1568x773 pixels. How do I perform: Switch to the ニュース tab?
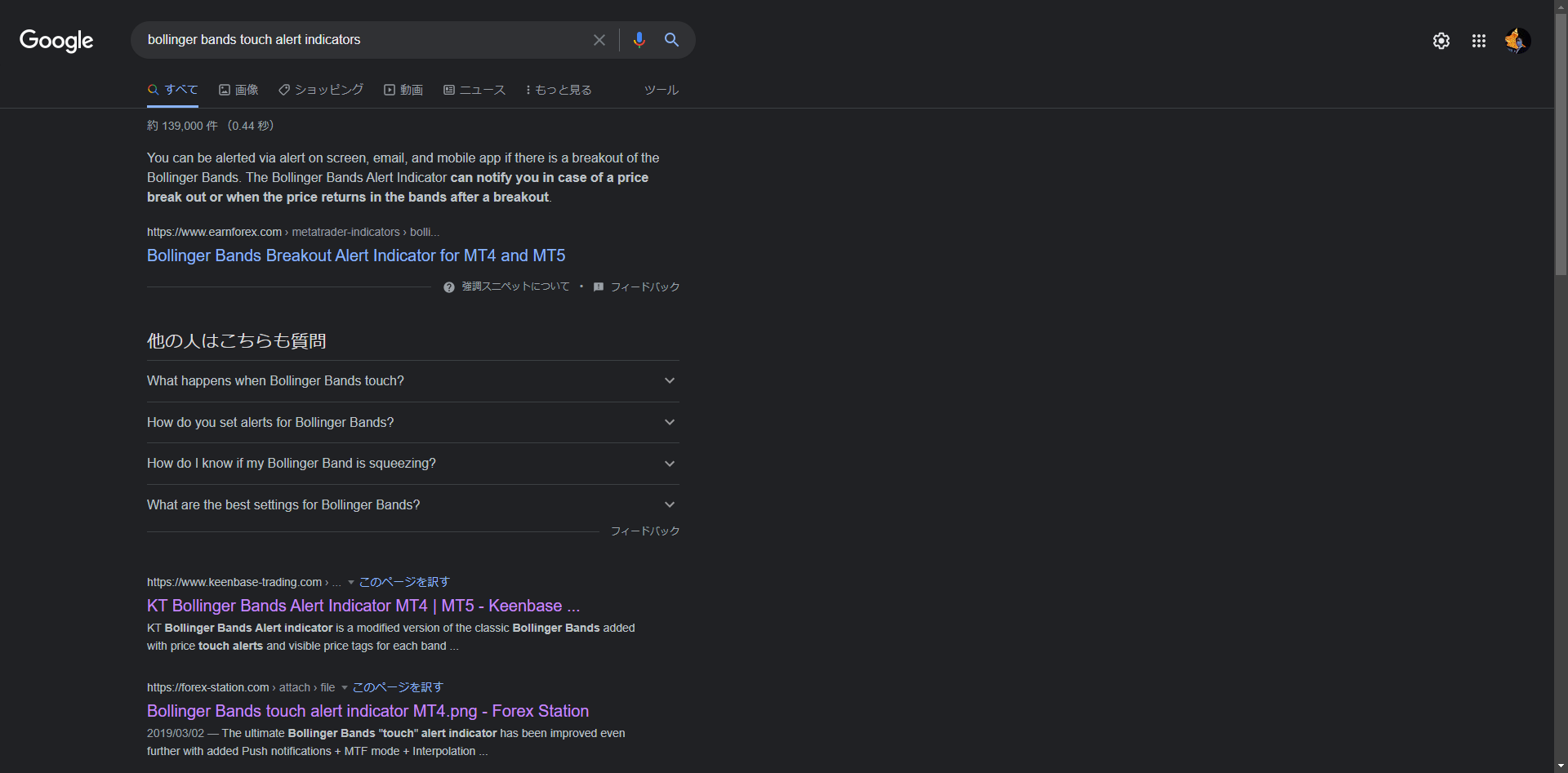pyautogui.click(x=474, y=90)
